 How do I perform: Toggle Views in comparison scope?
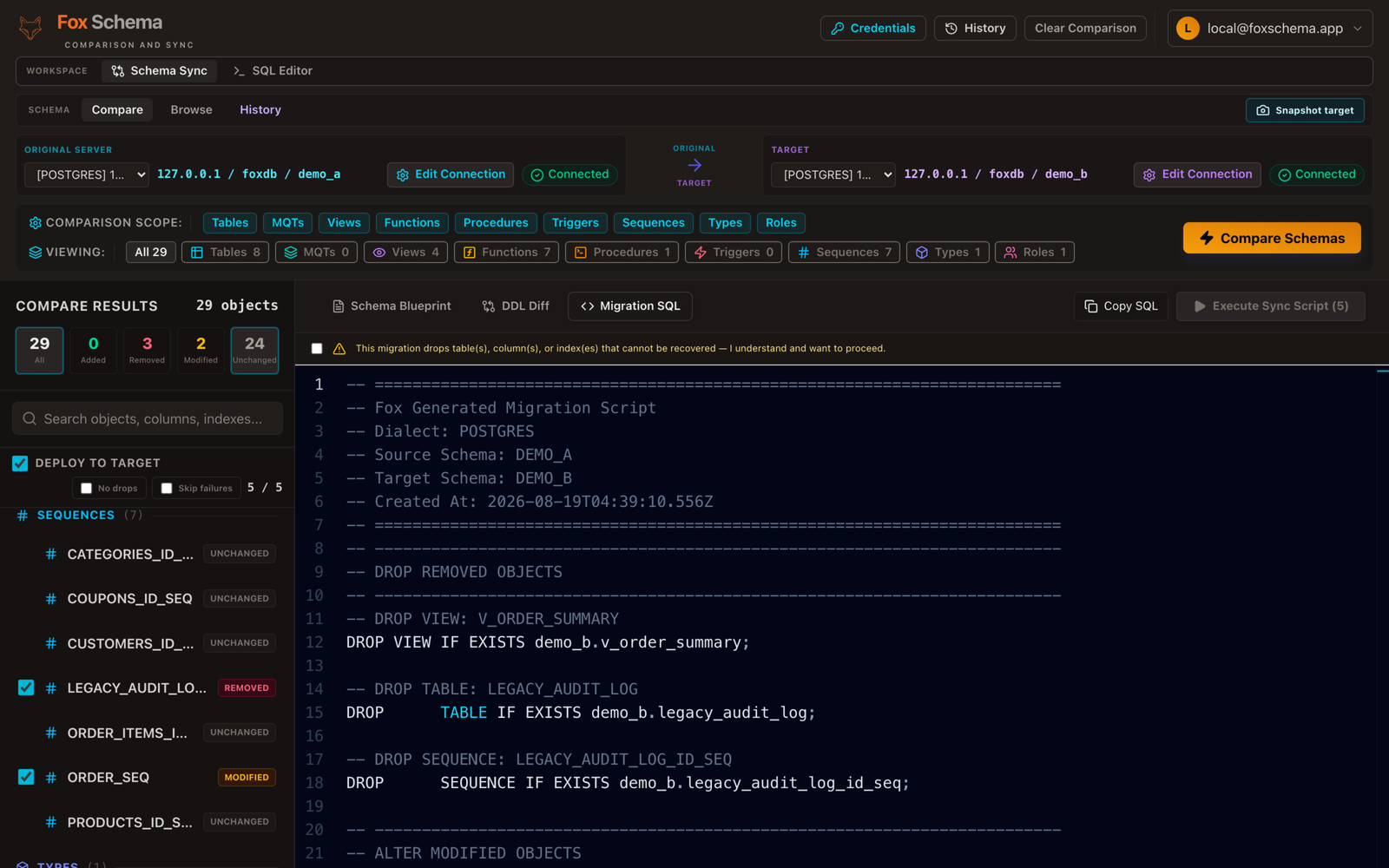coord(344,223)
